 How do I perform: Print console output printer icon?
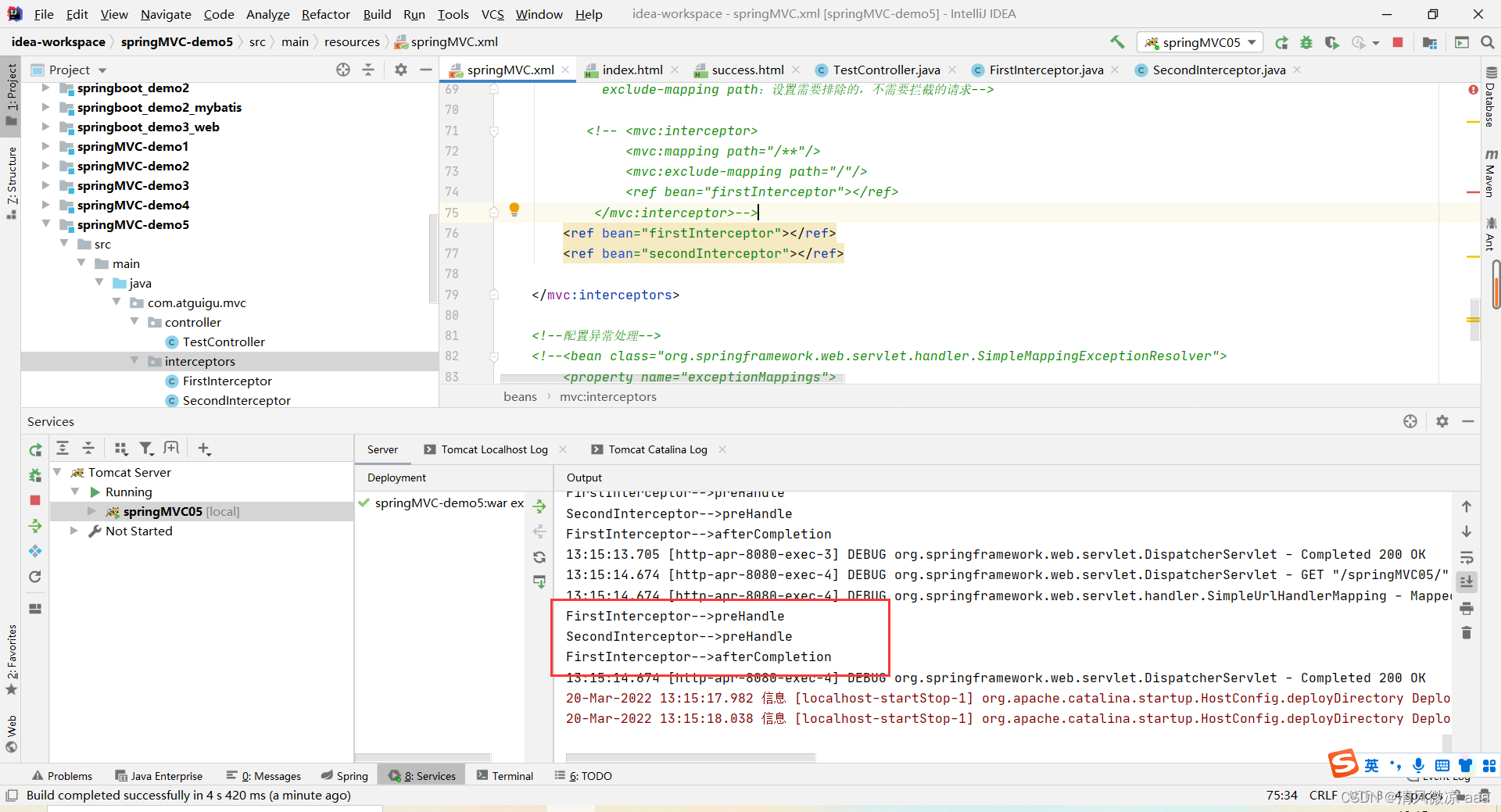pyautogui.click(x=1467, y=607)
